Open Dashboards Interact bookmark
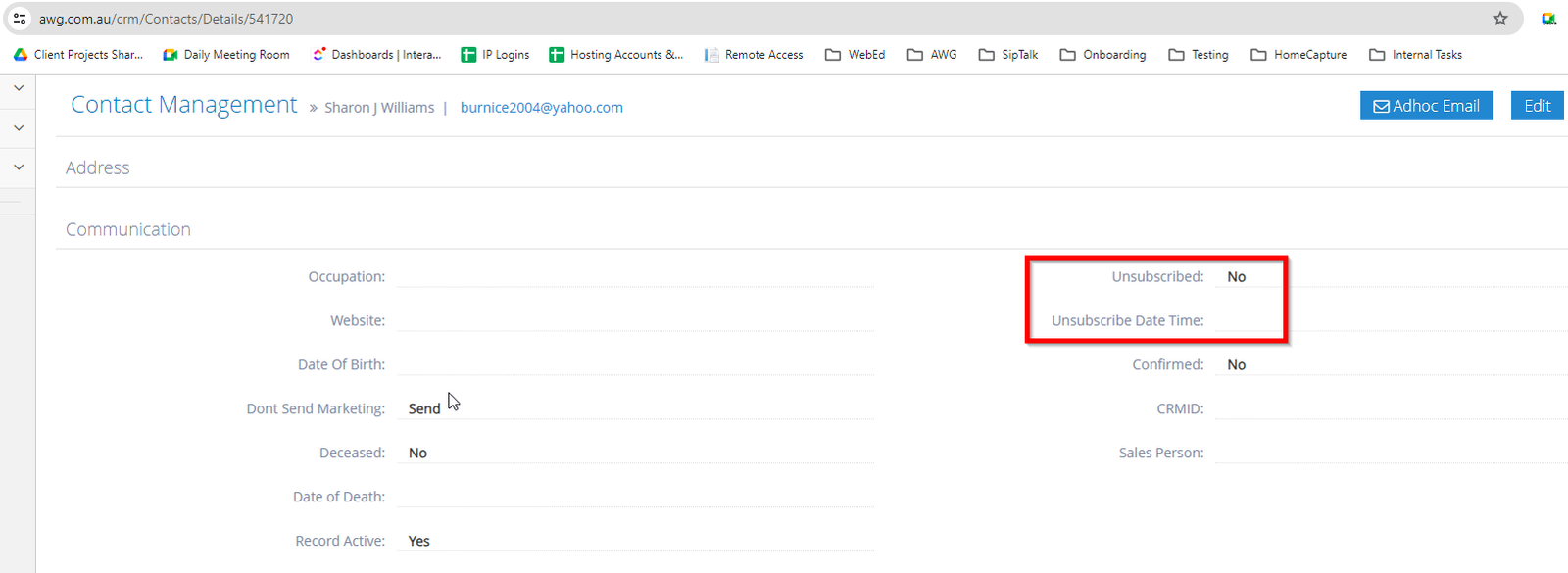This screenshot has height=573, width=1568. 377,55
